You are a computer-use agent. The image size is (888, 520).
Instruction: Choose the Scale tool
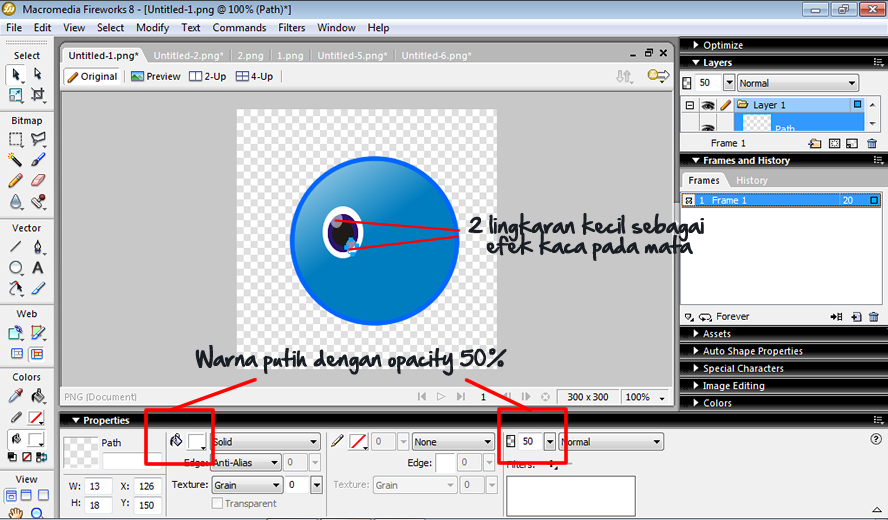click(x=16, y=95)
